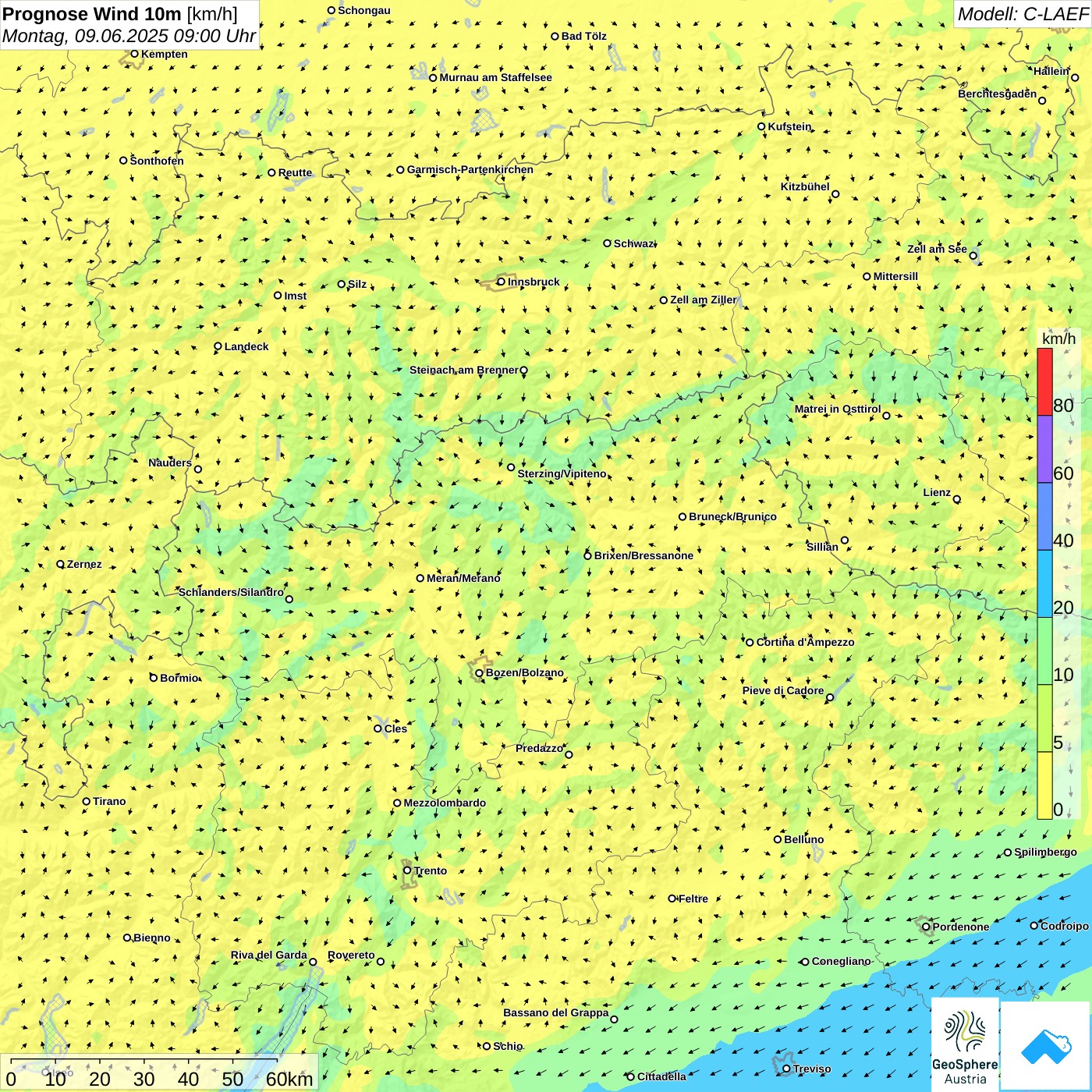Click the 'Reutte' label
Viewport: 1092px width, 1092px height.
[295, 172]
